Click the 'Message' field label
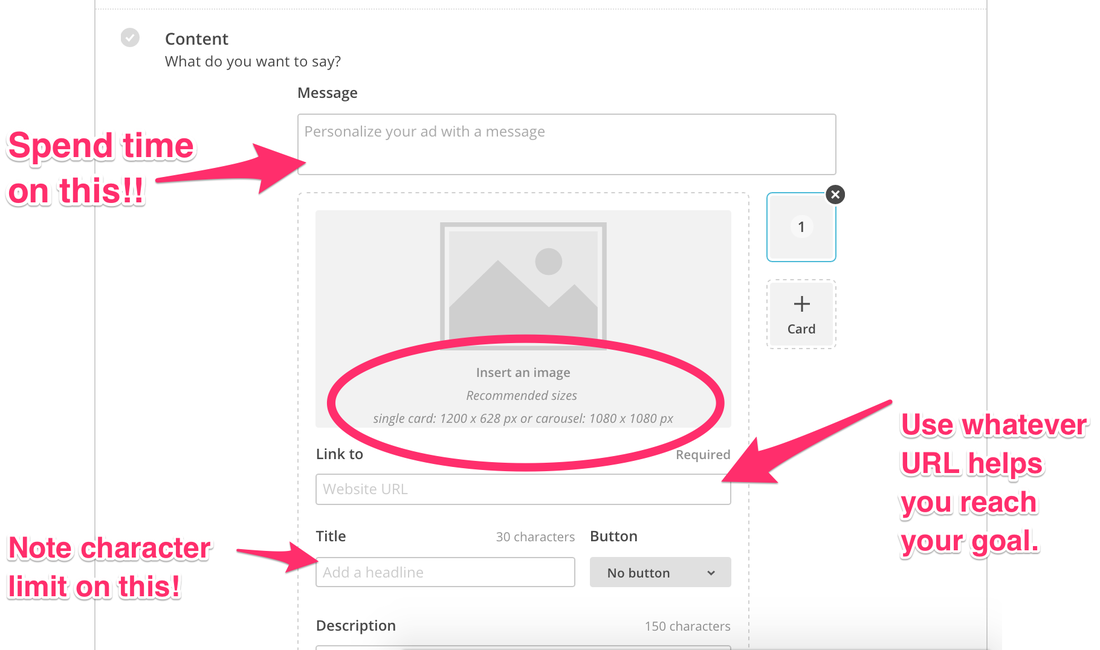The image size is (1100, 650). pyautogui.click(x=327, y=93)
